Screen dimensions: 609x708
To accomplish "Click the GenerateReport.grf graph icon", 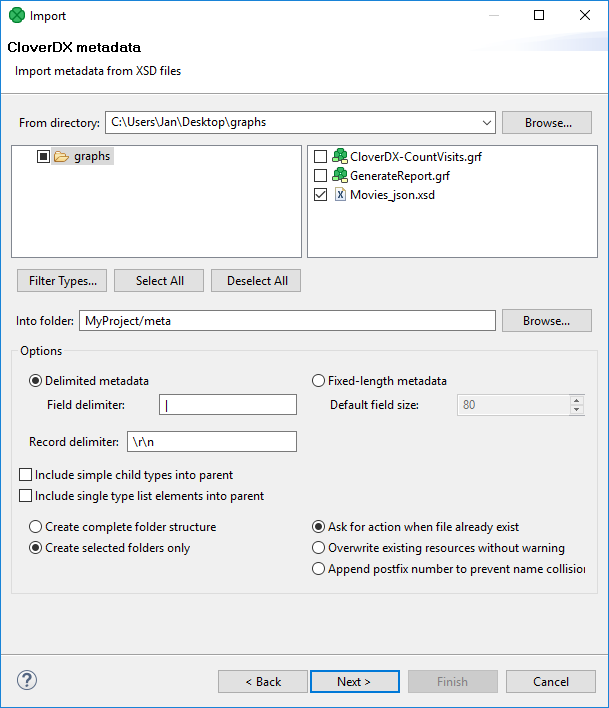I will point(339,176).
